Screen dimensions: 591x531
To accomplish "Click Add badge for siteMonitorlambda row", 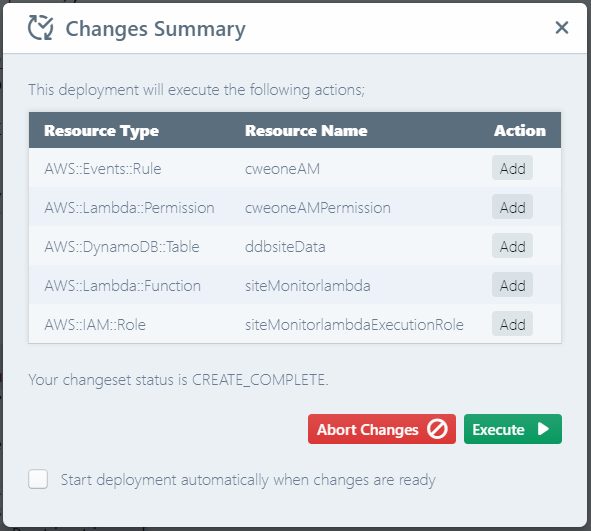I will pyautogui.click(x=512, y=285).
